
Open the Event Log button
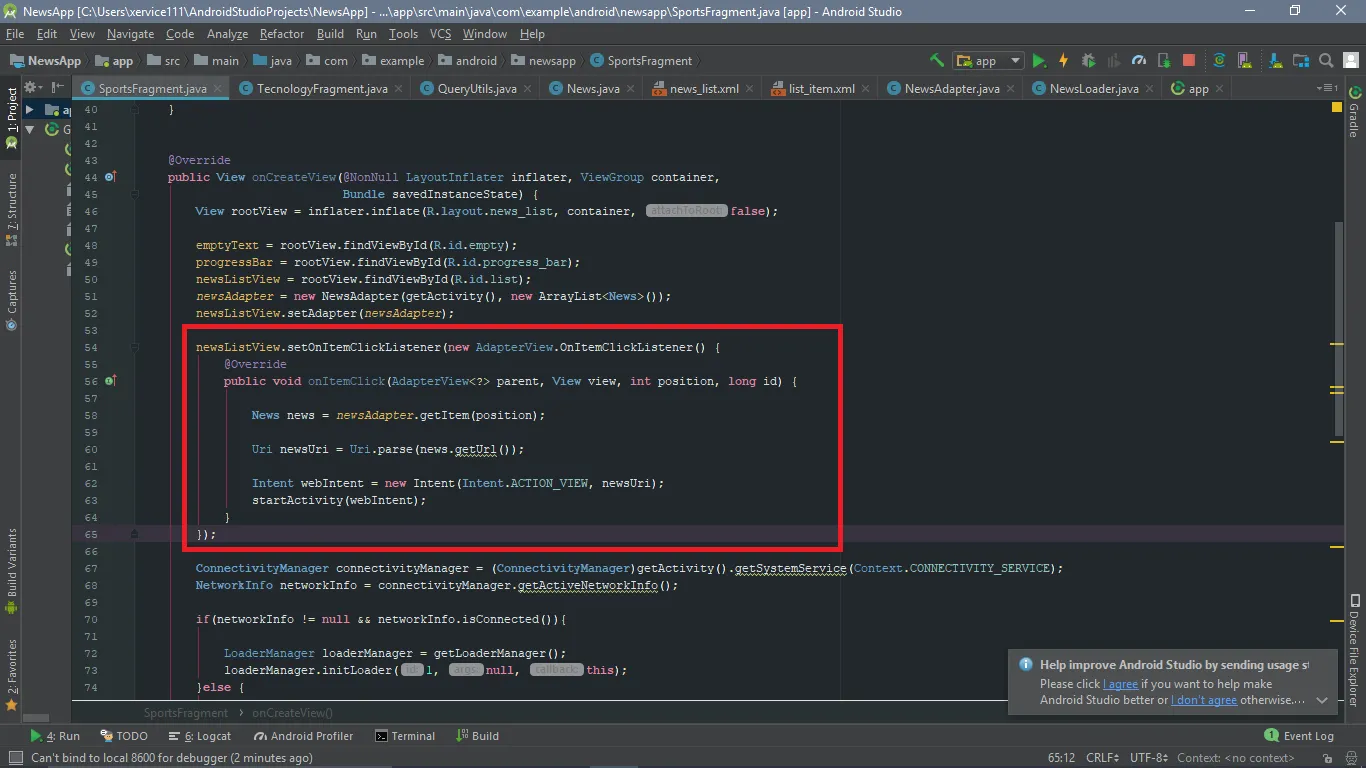(x=1298, y=736)
